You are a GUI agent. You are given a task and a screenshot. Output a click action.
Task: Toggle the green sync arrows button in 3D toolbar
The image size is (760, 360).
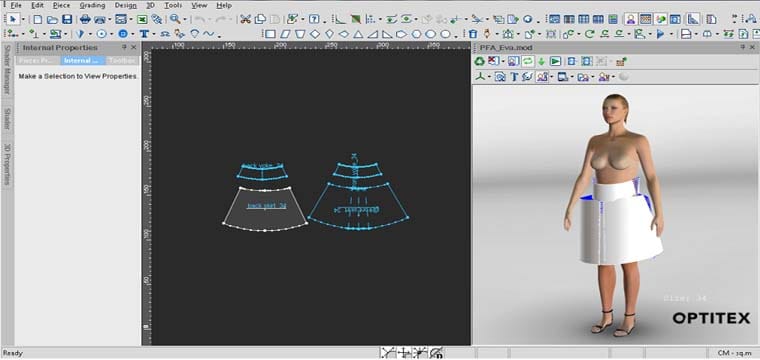527,62
